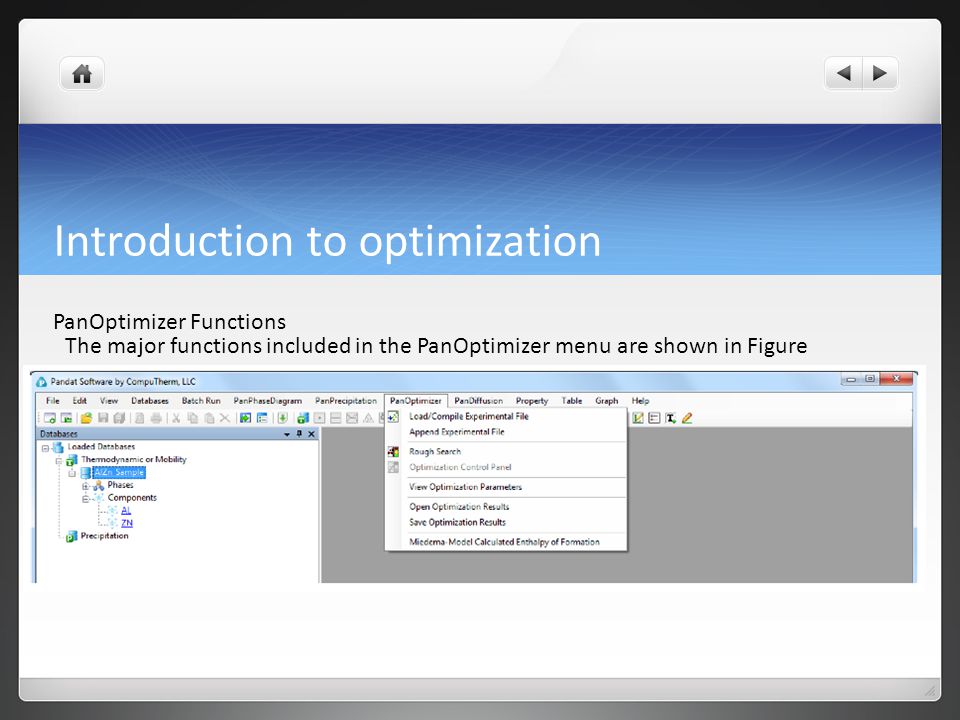Choose Rough Search menu entry
960x720 pixels.
[x=506, y=451]
